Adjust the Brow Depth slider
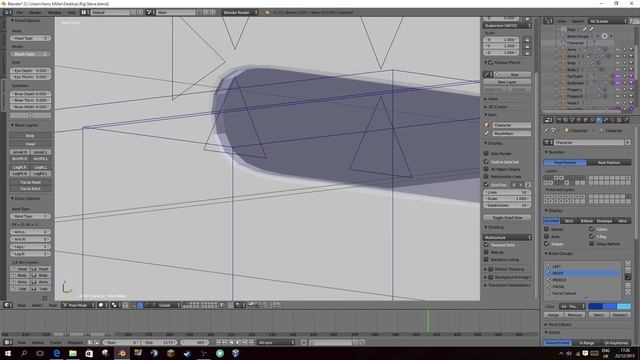This screenshot has height=360, width=640. 30,94
